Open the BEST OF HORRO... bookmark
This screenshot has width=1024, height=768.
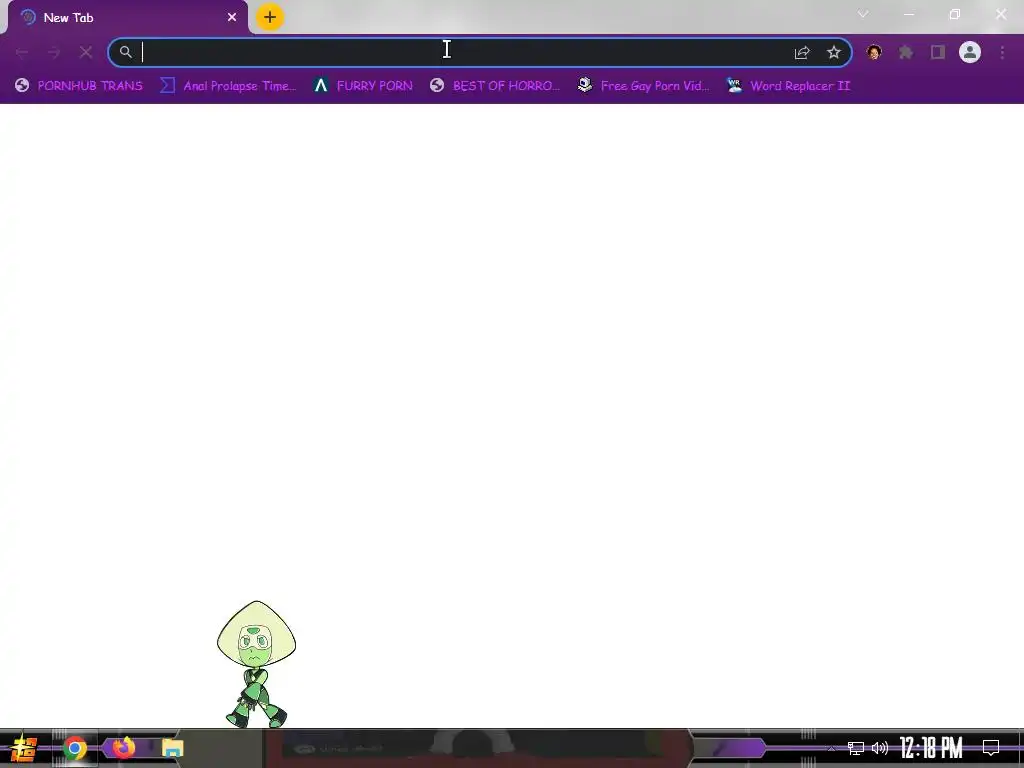click(x=495, y=86)
